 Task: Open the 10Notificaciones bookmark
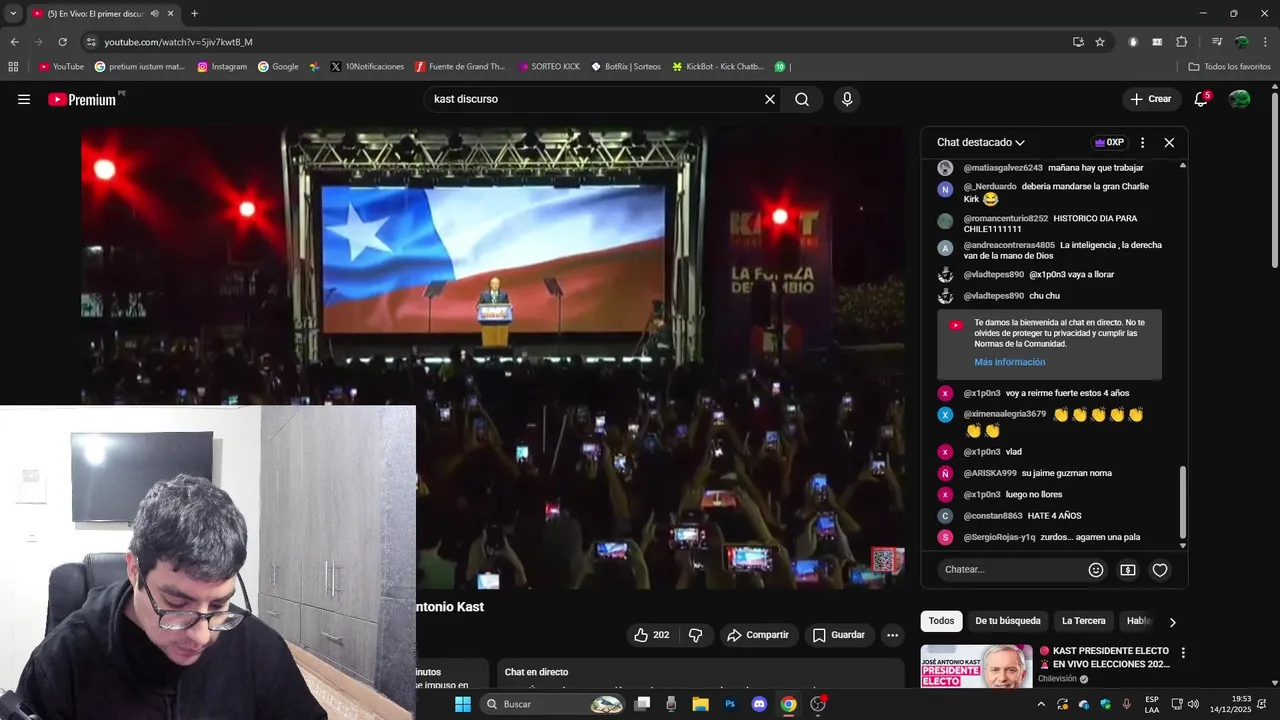click(x=366, y=67)
